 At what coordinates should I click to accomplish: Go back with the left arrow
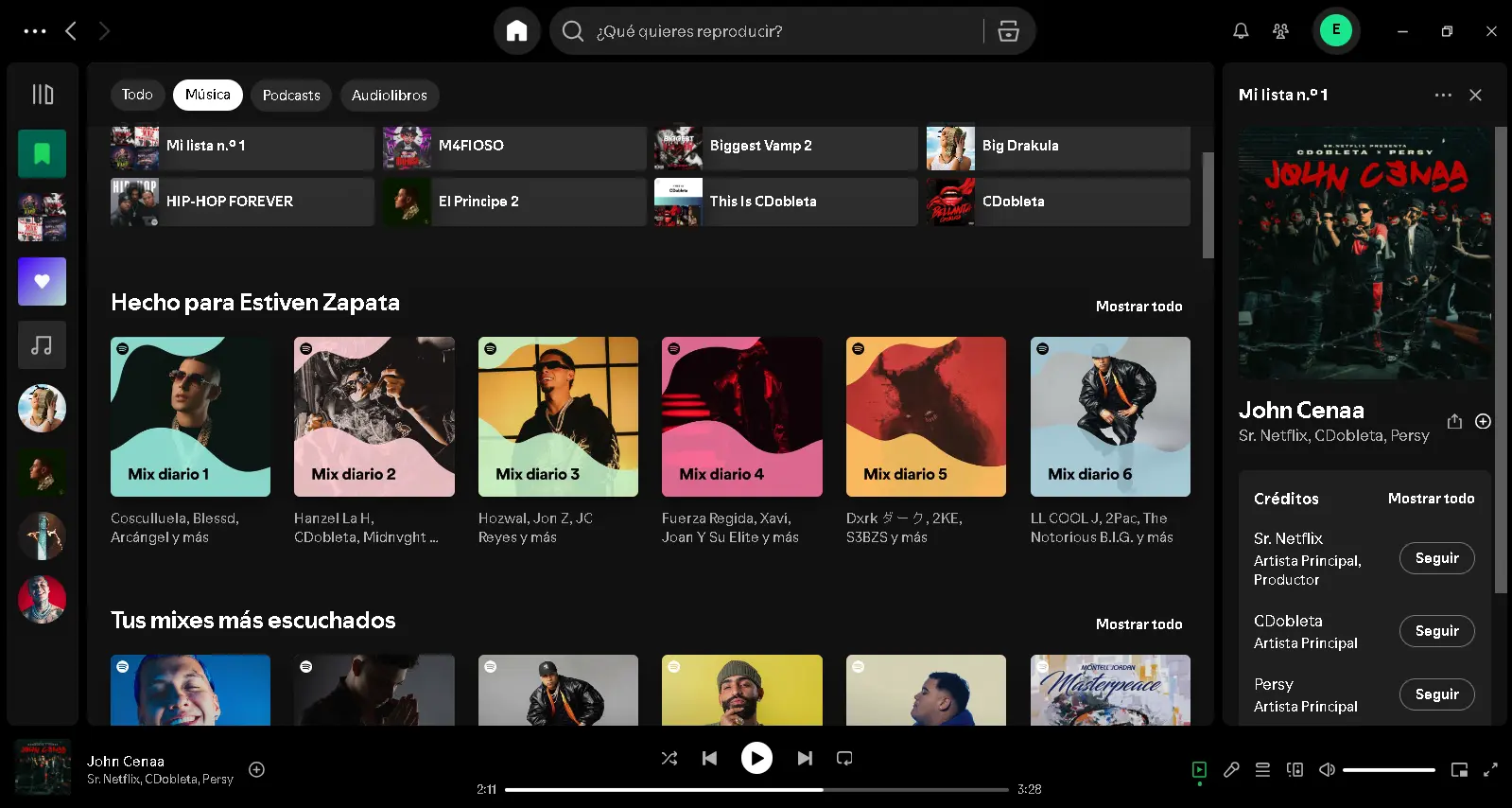click(x=71, y=31)
